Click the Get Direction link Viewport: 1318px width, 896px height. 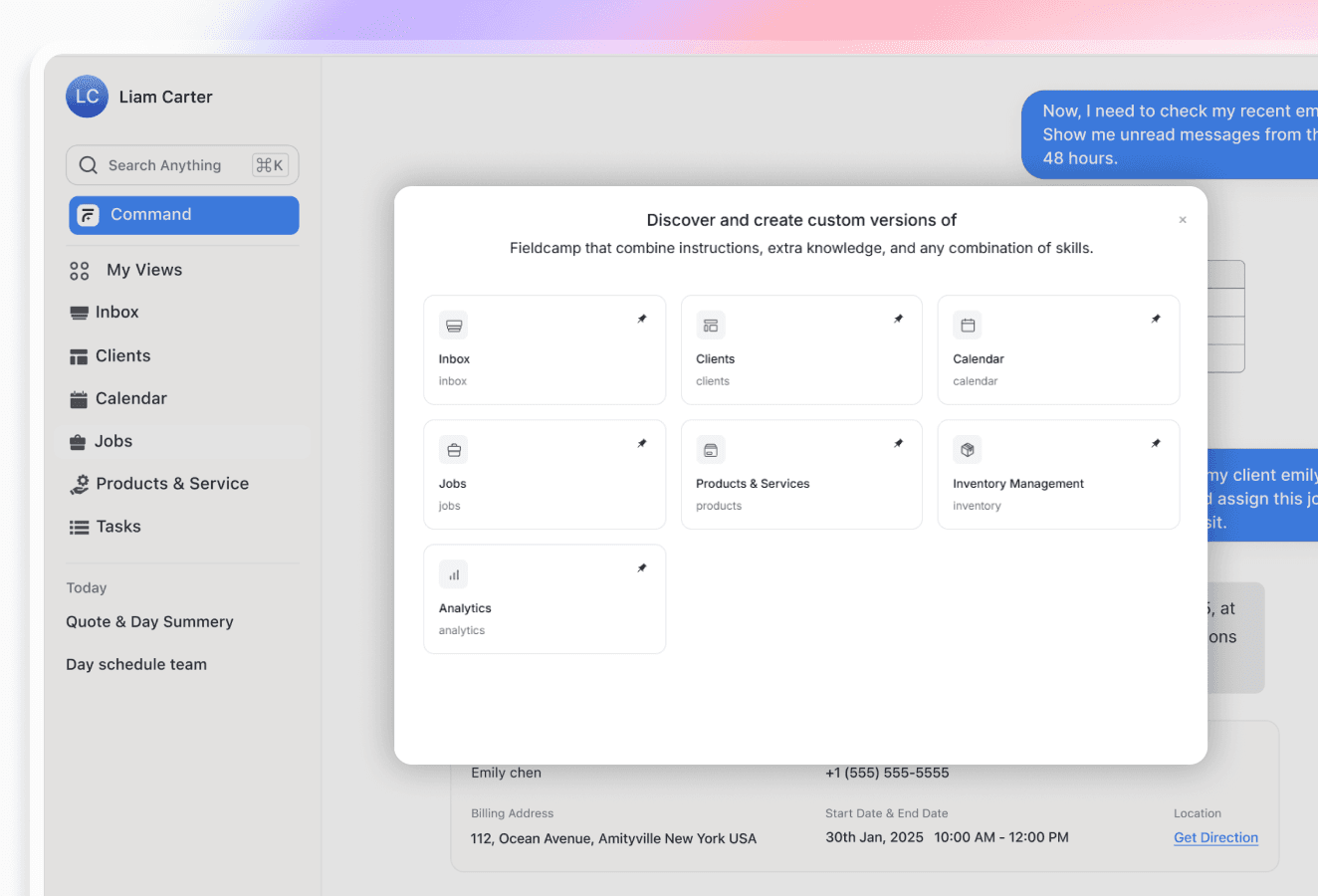1215,837
